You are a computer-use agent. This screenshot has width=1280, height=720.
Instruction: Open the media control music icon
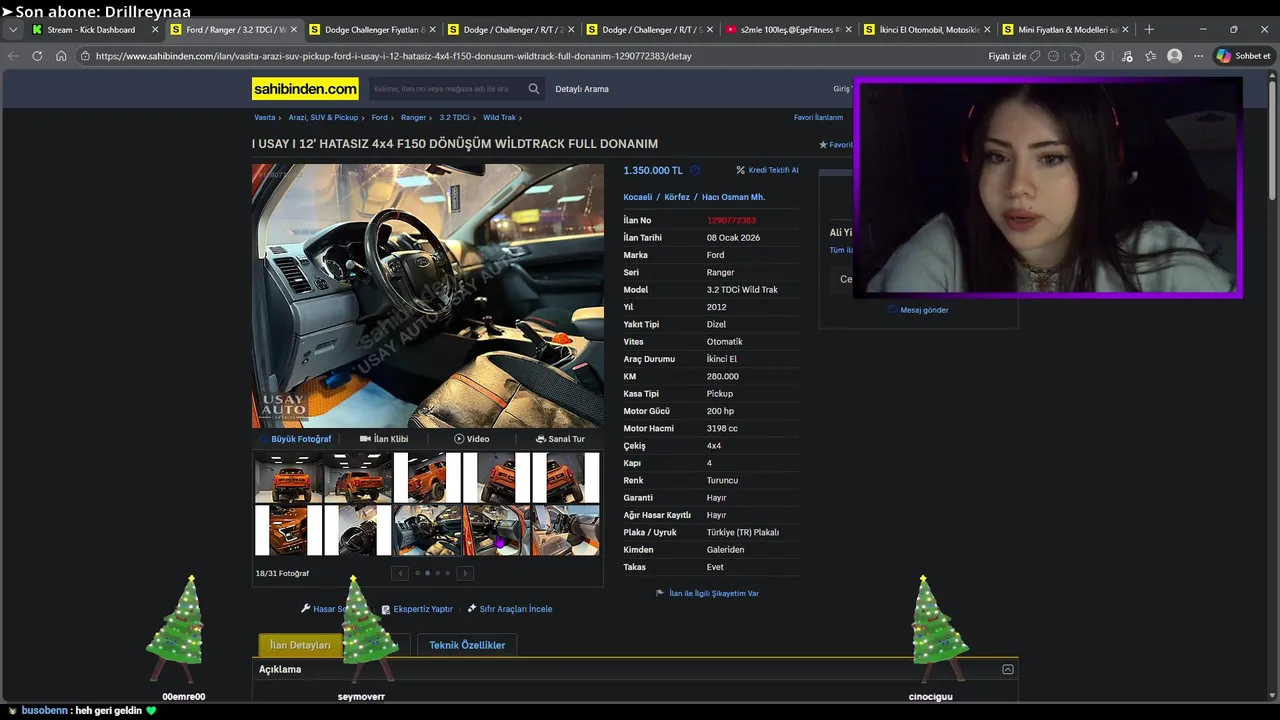1127,56
